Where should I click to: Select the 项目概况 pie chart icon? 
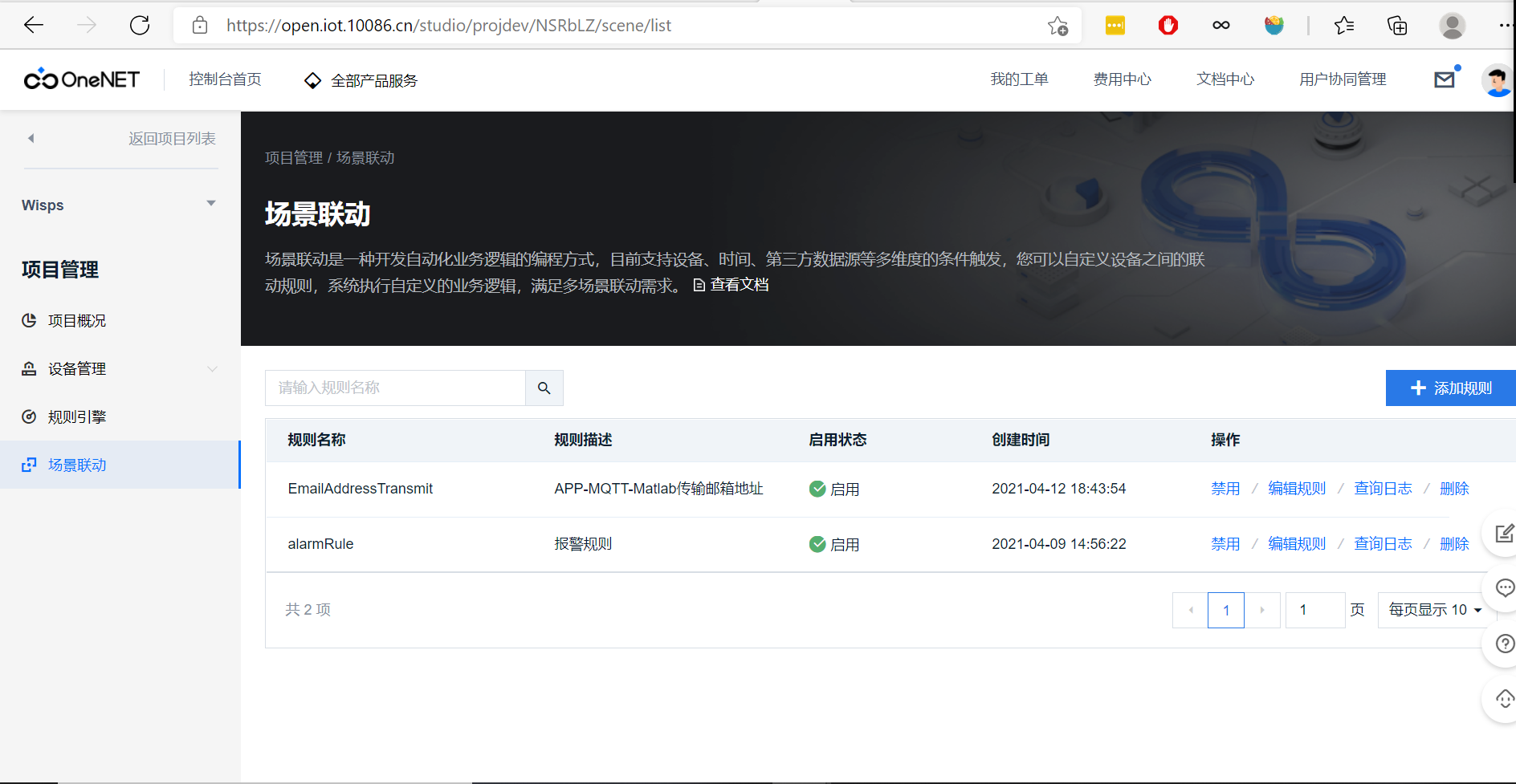coord(29,320)
